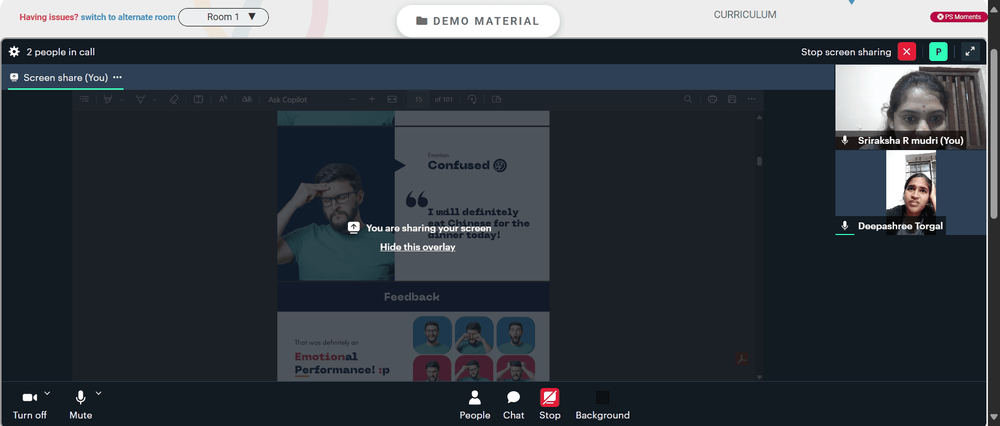Select the PDF draw tool
Screen dimensions: 1000x426
click(140, 99)
